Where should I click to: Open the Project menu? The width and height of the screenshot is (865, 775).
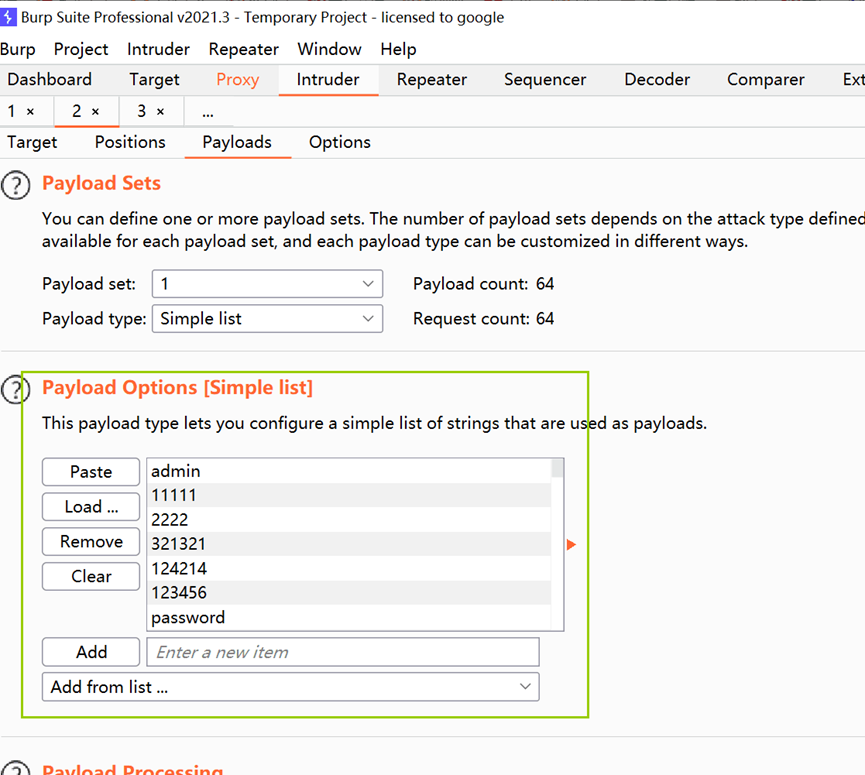(x=81, y=49)
